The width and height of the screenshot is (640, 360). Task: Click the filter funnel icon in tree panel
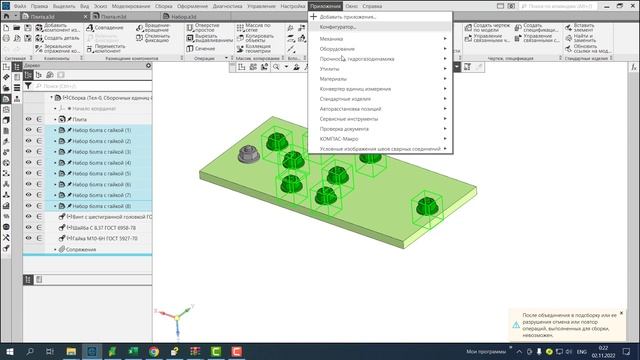pyautogui.click(x=28, y=86)
